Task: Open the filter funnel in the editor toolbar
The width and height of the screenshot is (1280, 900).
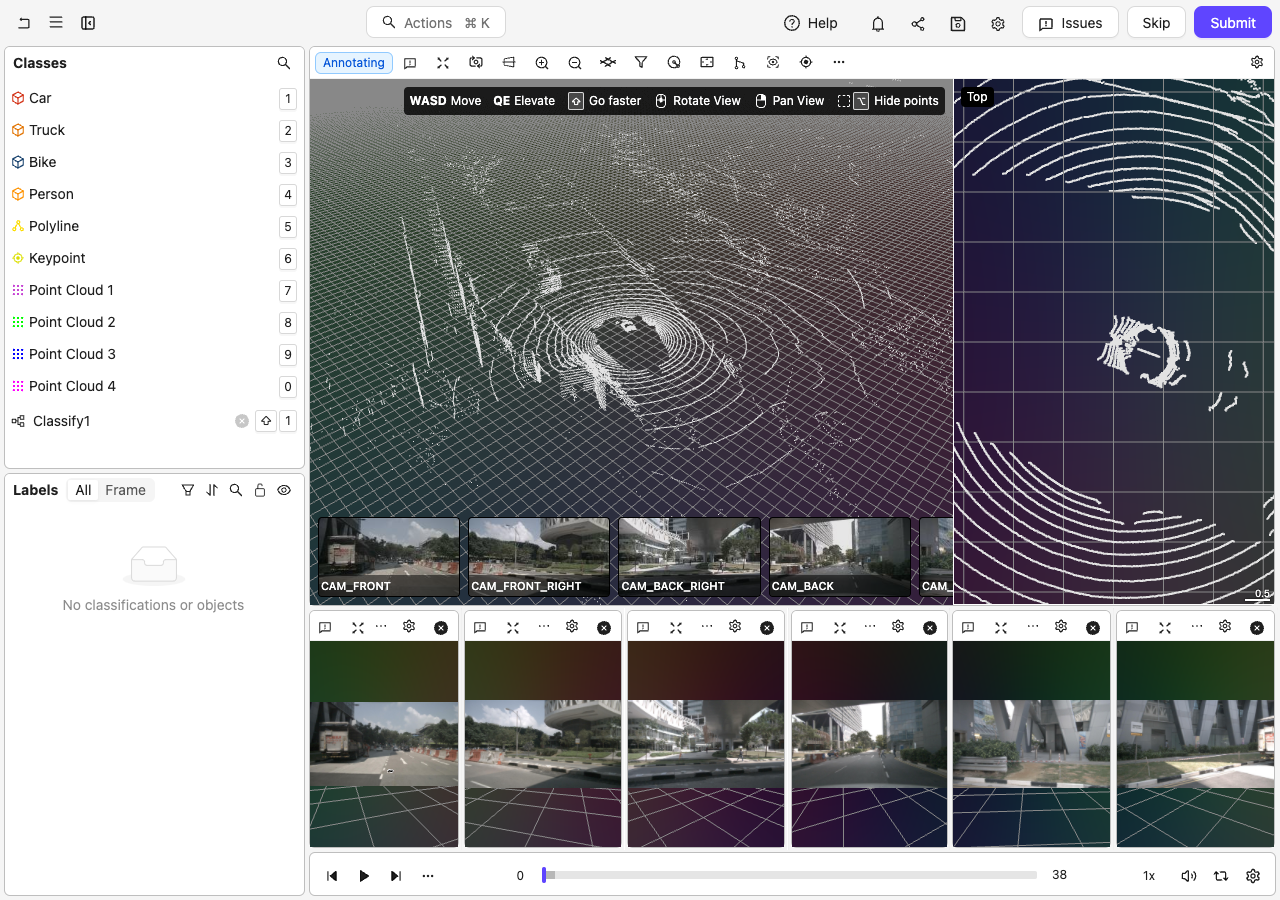Action: click(641, 63)
